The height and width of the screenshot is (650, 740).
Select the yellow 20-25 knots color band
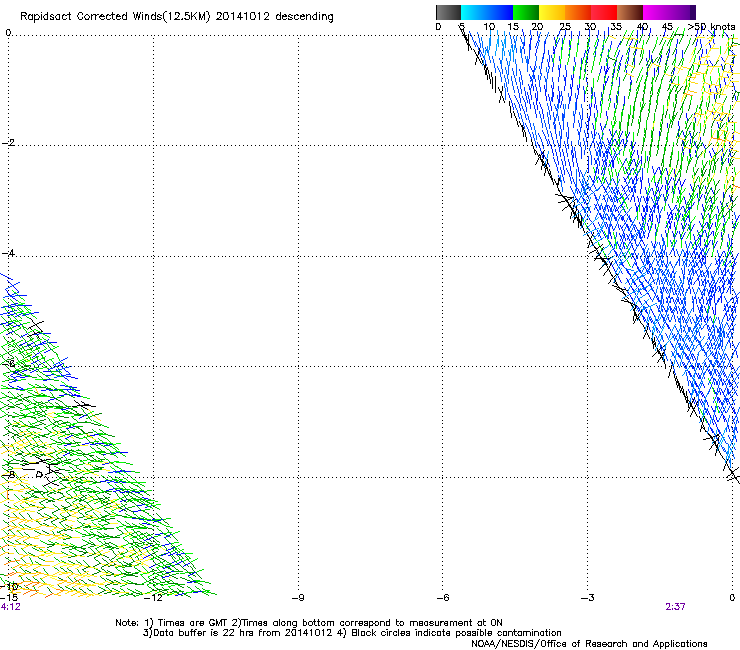552,12
